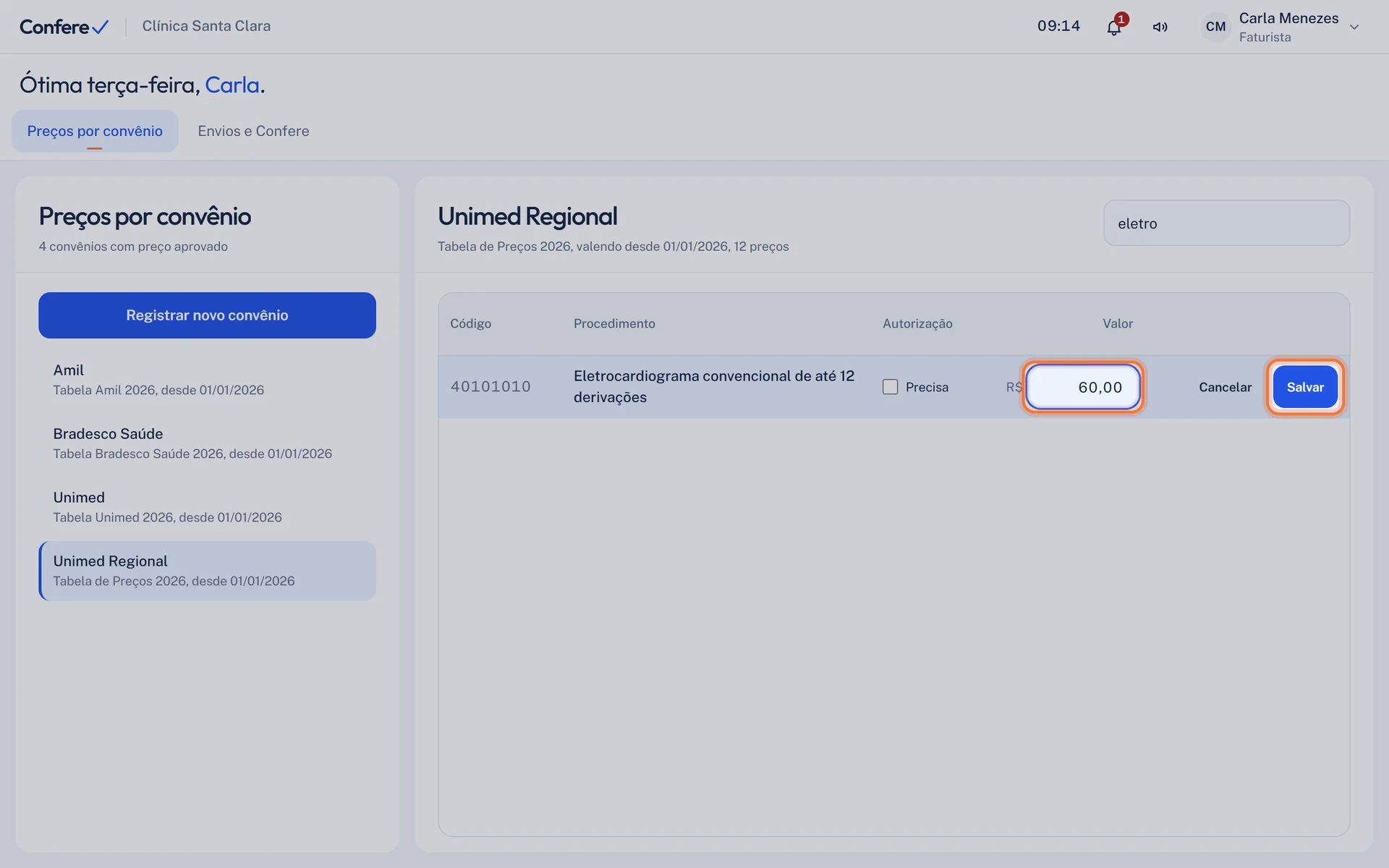This screenshot has width=1389, height=868.
Task: Check the Precisa authorization checkbox
Action: [x=890, y=387]
